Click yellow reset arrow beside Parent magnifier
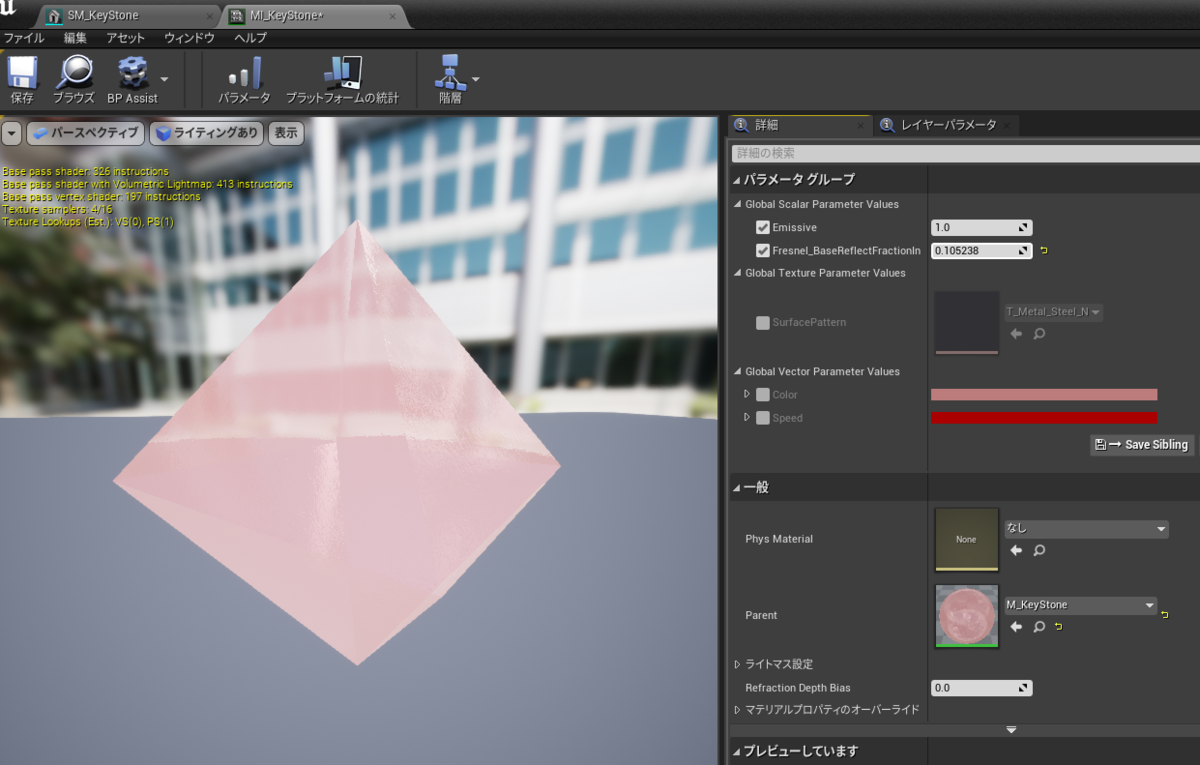This screenshot has width=1200, height=765. tap(1058, 627)
